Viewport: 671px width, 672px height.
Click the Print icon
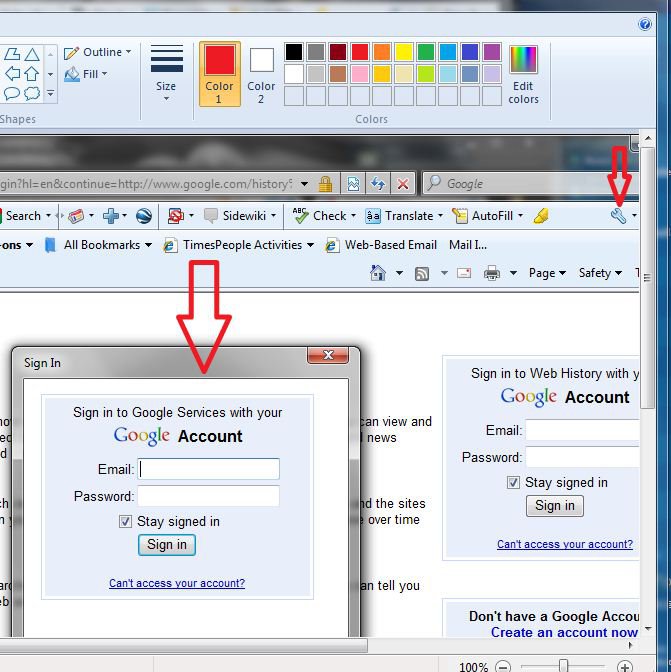[x=491, y=273]
